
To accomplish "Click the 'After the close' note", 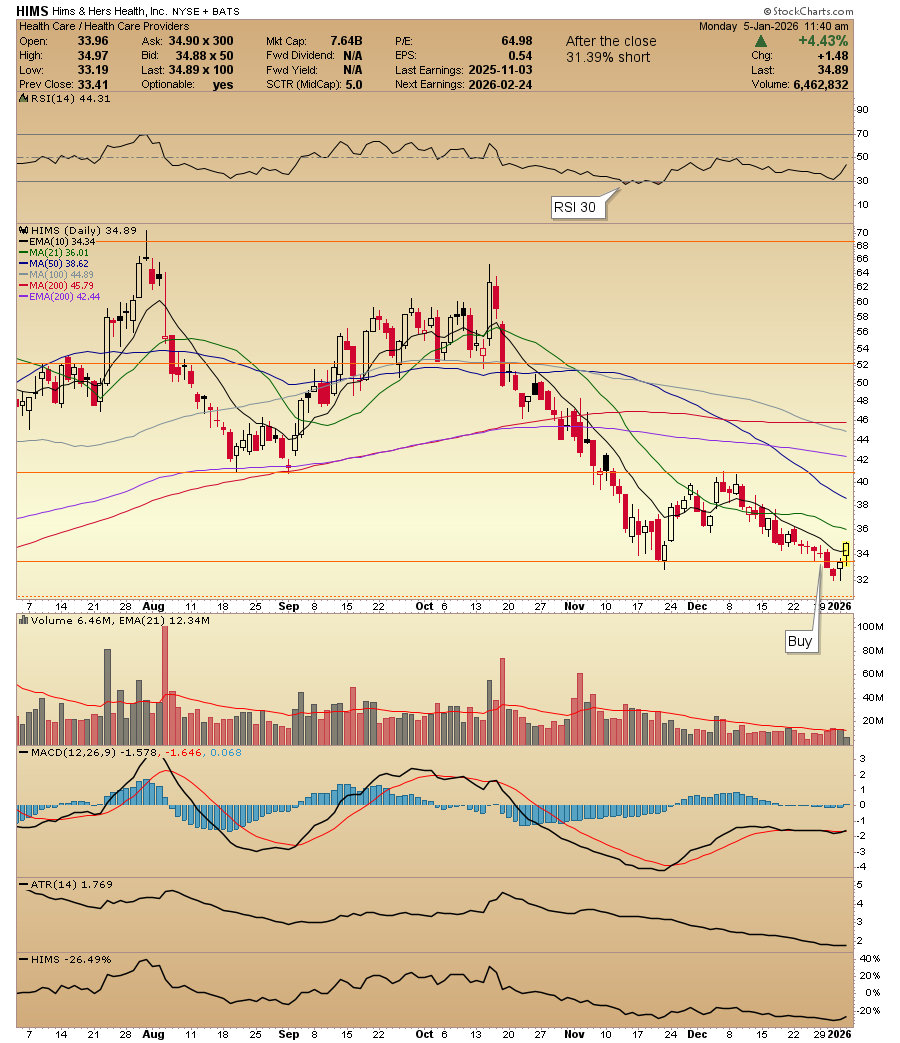I will [611, 41].
